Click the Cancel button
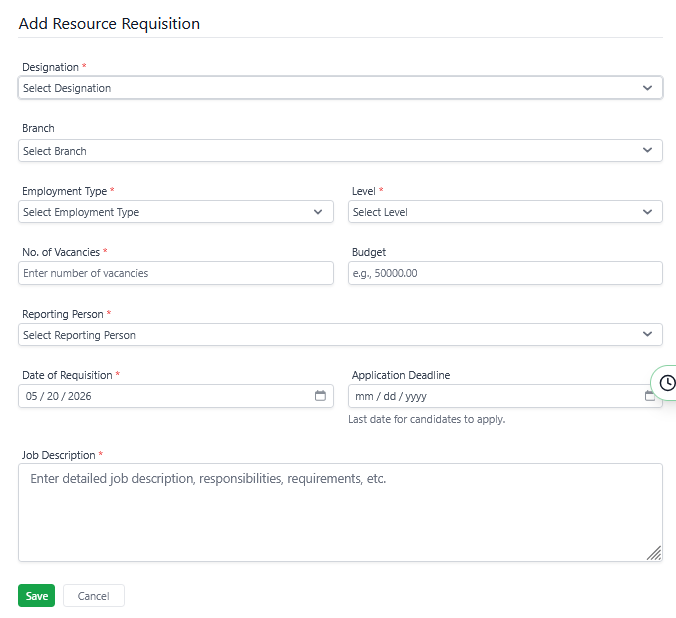Image resolution: width=676 pixels, height=618 pixels. click(x=94, y=596)
